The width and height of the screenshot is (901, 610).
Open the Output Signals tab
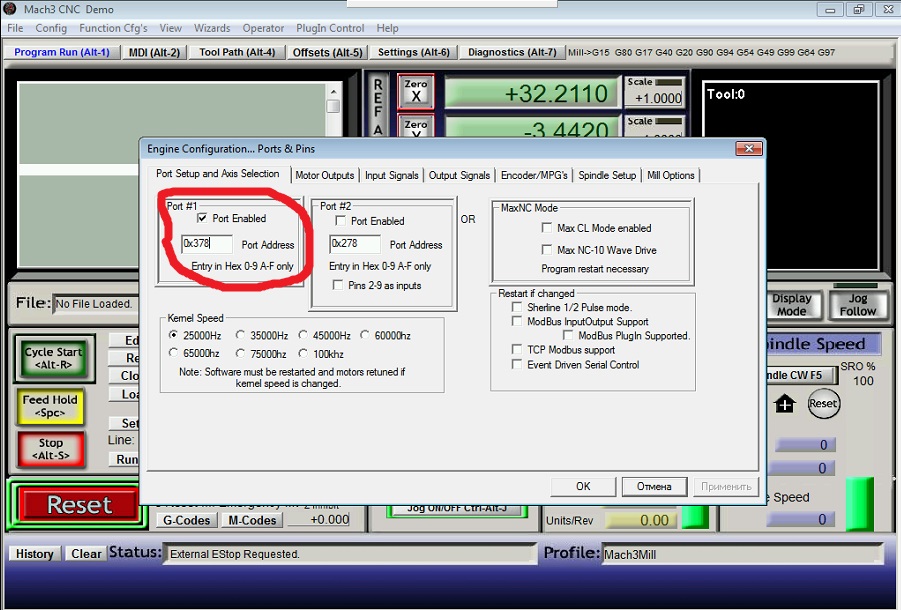point(459,175)
